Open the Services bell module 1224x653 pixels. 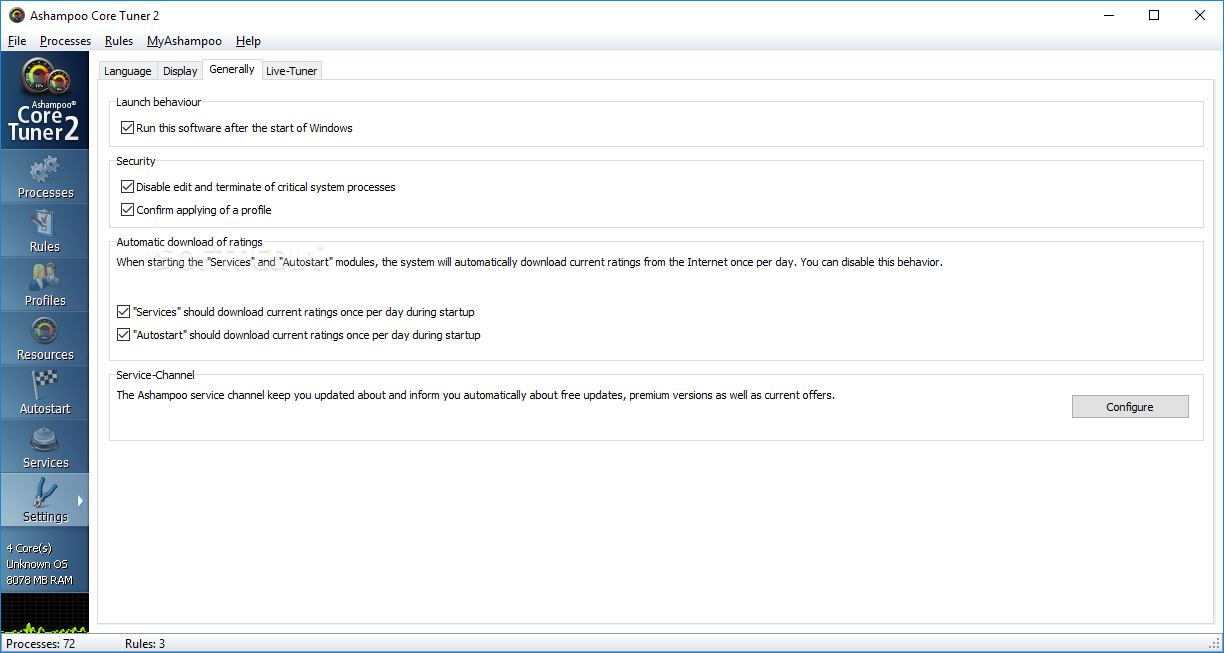[45, 447]
